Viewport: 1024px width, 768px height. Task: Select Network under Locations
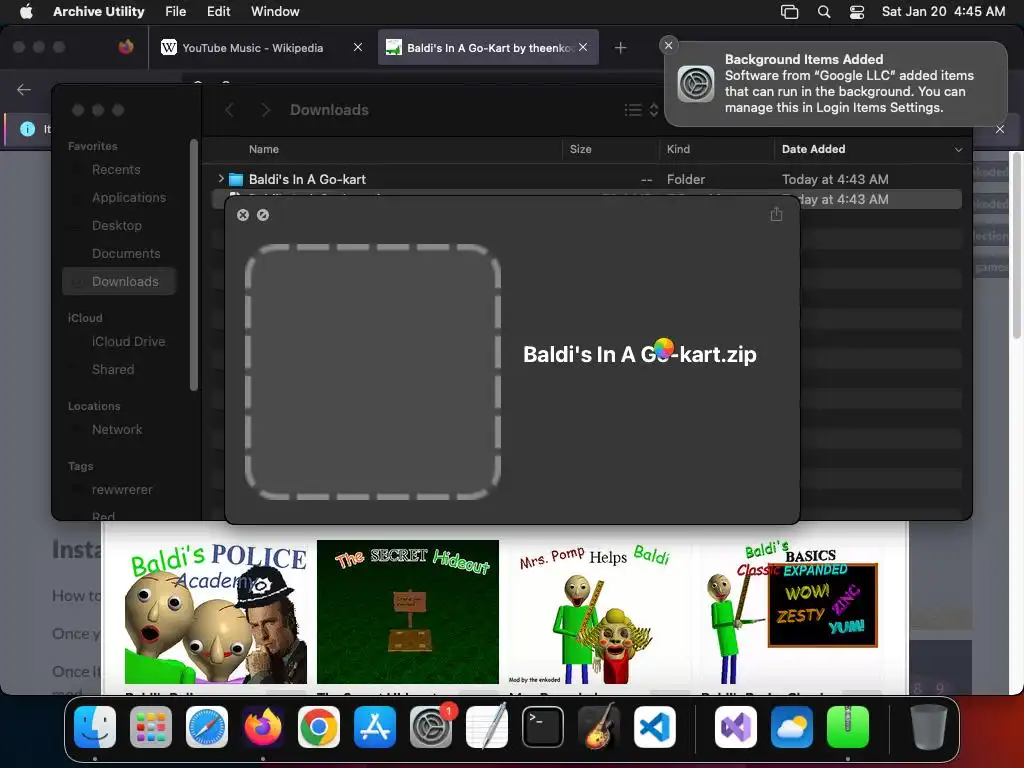[117, 430]
